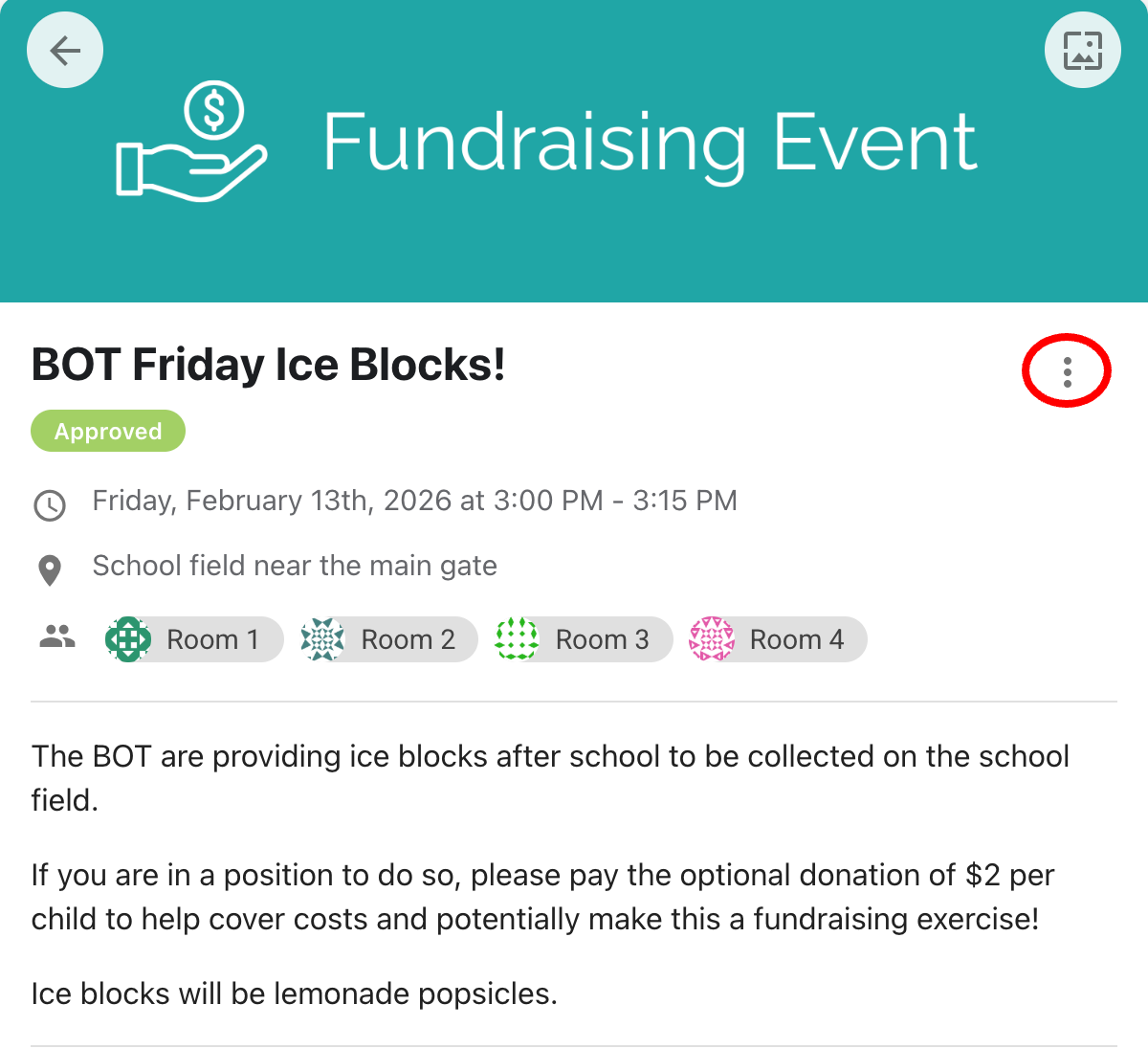The height and width of the screenshot is (1049, 1148).
Task: Click the fundraising hand-and-coin icon
Action: pyautogui.click(x=191, y=142)
